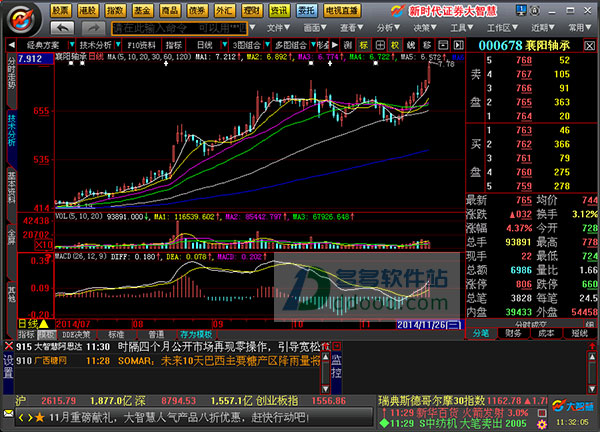Toggle the 测 measure tool
This screenshot has height=432, width=600.
coord(347,45)
